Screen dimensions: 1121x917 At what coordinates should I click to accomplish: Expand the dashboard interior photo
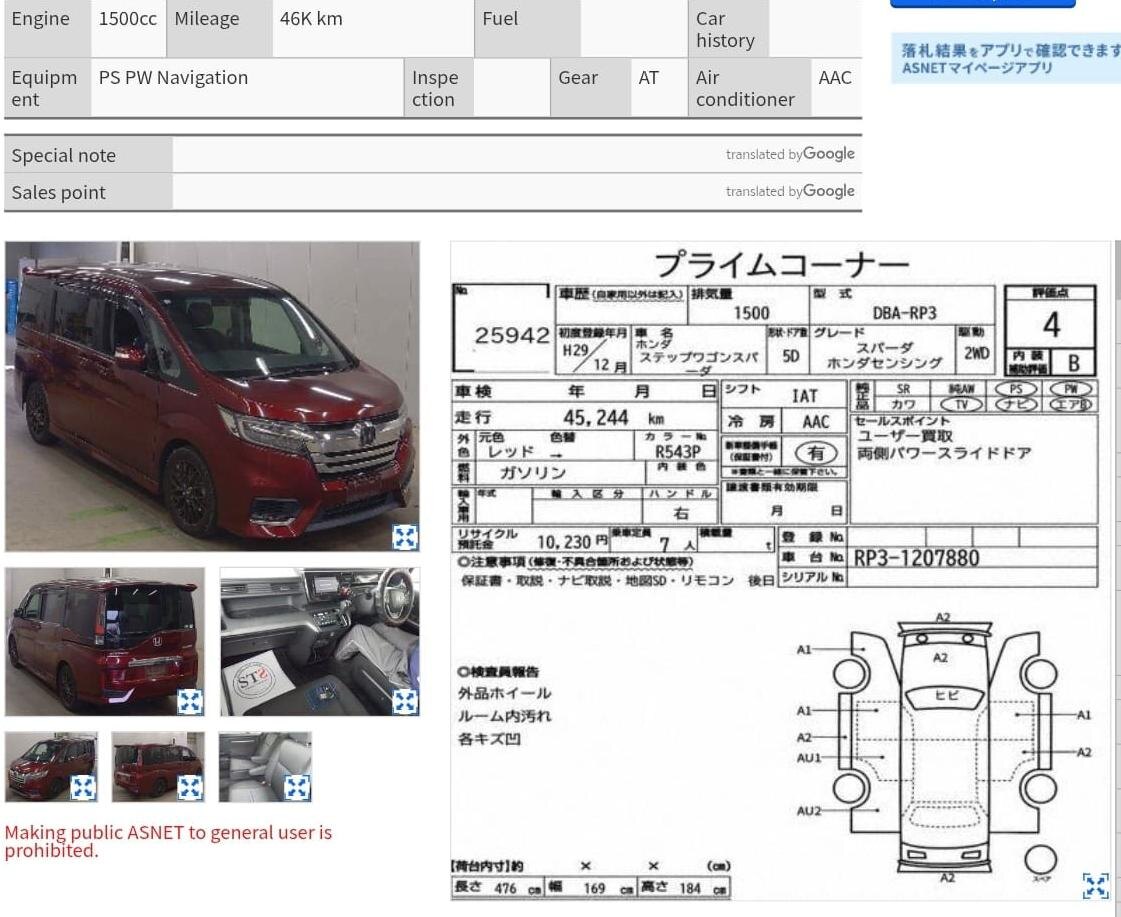pyautogui.click(x=405, y=702)
